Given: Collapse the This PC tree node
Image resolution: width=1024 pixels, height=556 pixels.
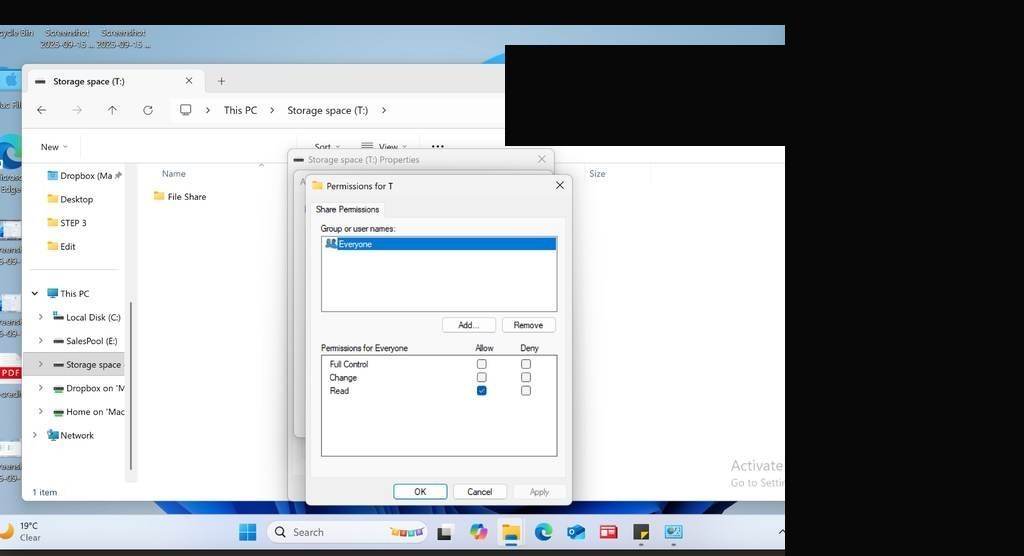Looking at the screenshot, I should [35, 293].
